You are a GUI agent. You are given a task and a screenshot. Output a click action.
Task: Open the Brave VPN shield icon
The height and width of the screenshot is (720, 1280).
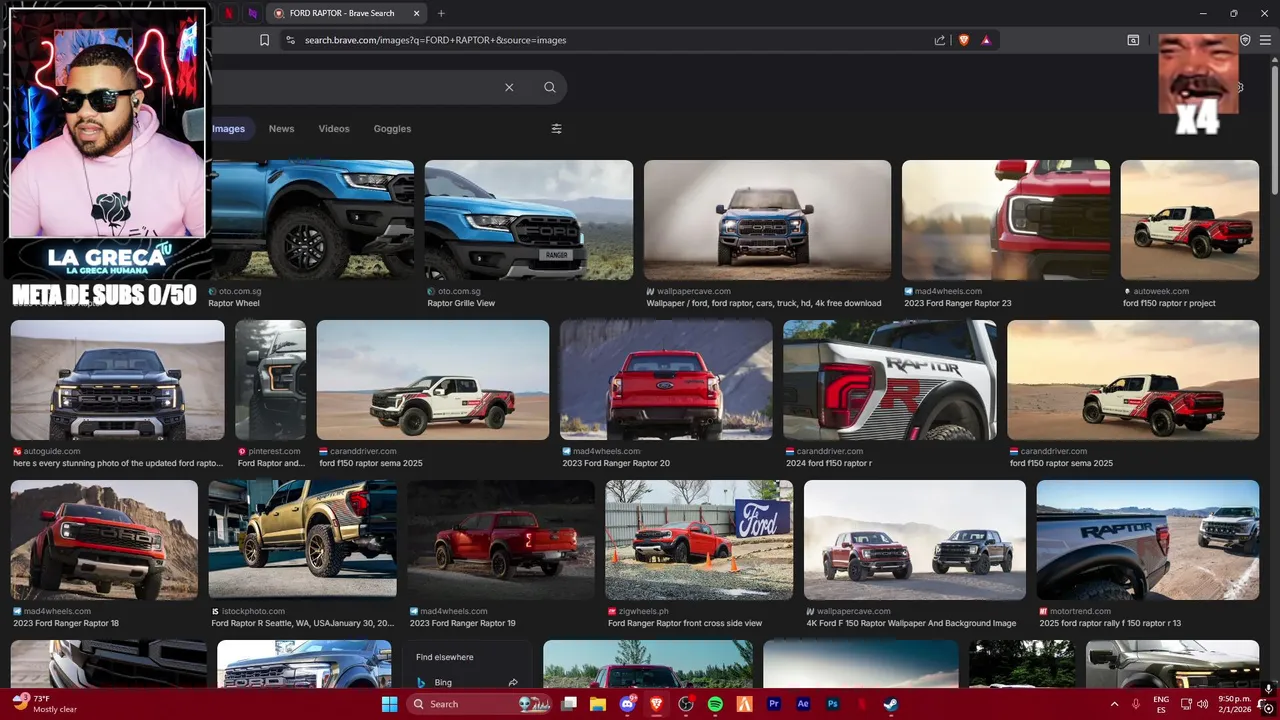(1245, 40)
